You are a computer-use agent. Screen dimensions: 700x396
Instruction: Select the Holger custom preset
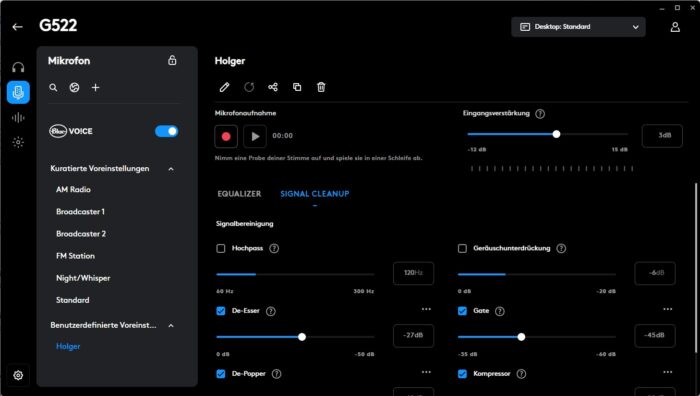68,346
